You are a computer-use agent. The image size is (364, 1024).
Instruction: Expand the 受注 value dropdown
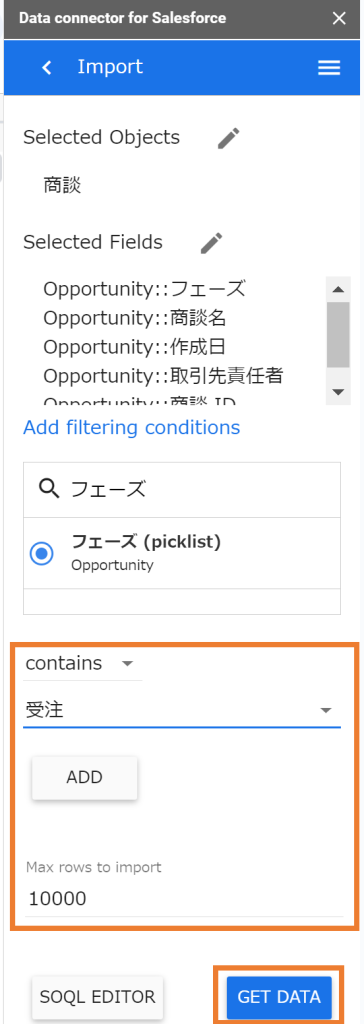click(182, 710)
